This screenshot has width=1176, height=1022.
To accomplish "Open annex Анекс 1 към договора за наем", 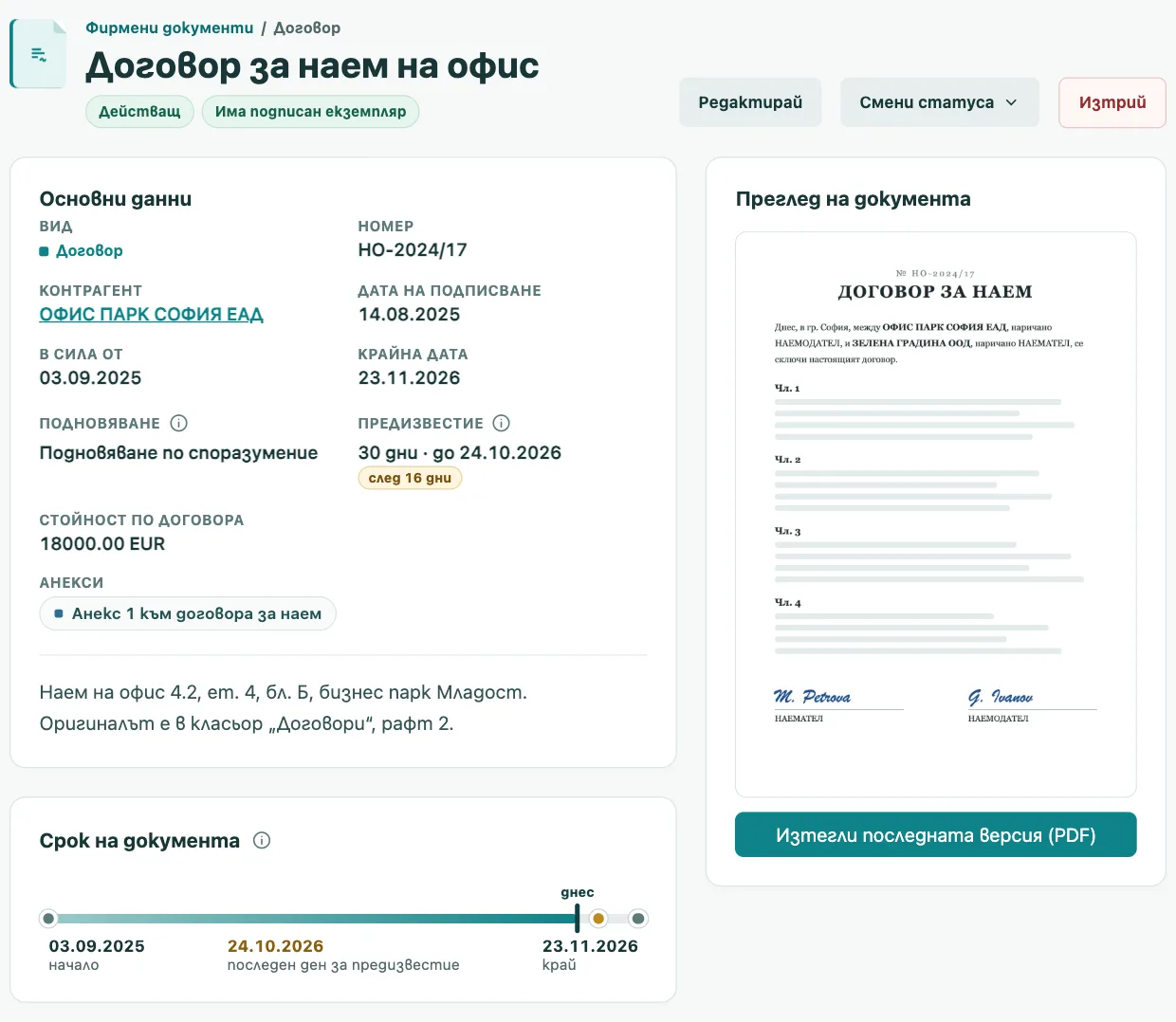I will pyautogui.click(x=188, y=613).
